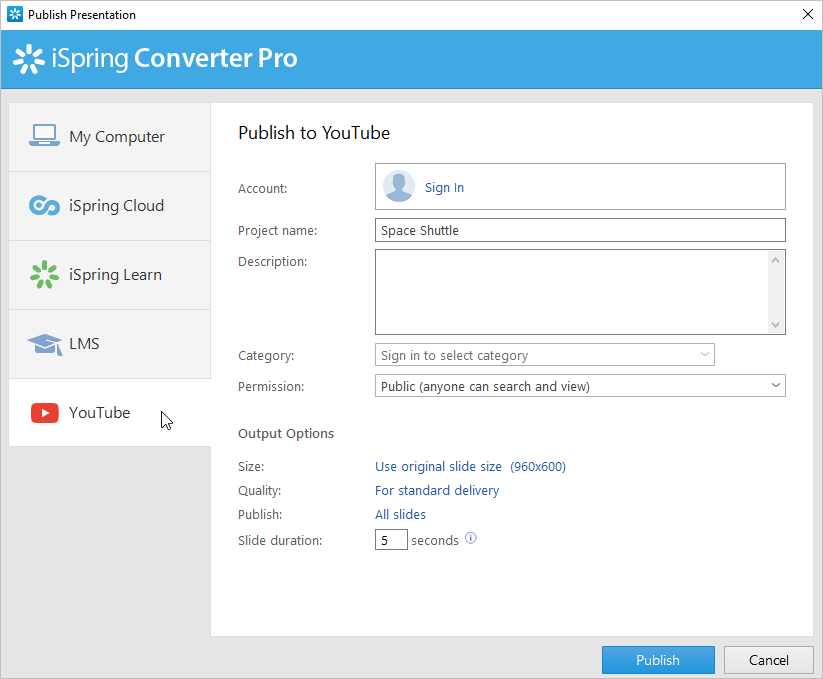Screen dimensions: 823x679
Task: Click the My Computer laptop icon
Action: tap(44, 135)
